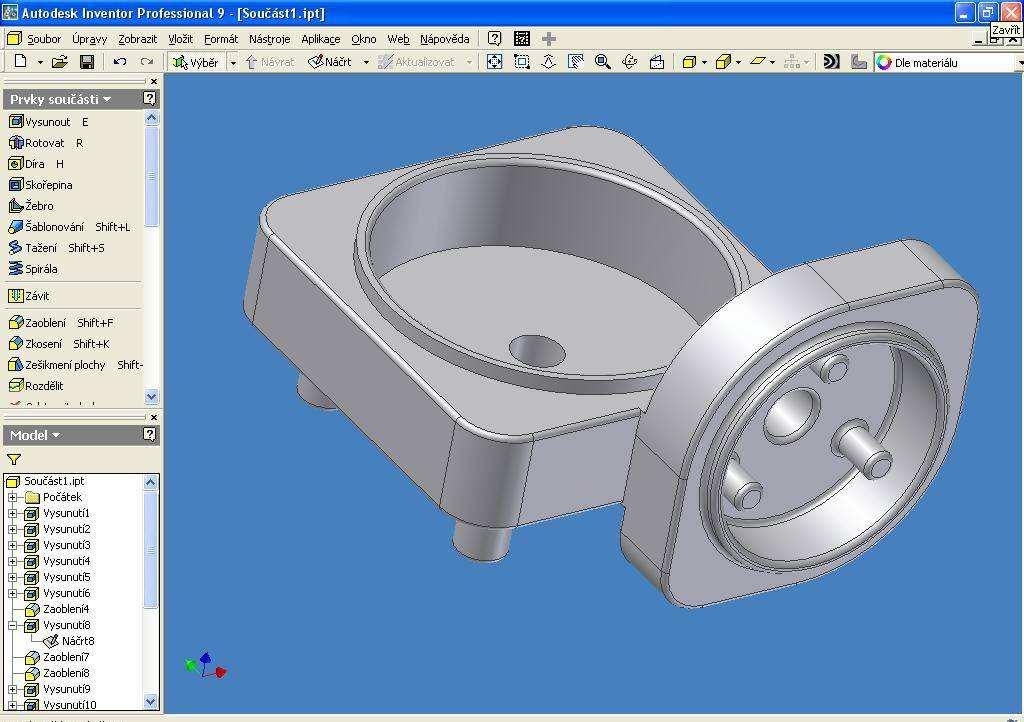
Task: Select the Zaoblení fillet tool
Action: point(60,322)
